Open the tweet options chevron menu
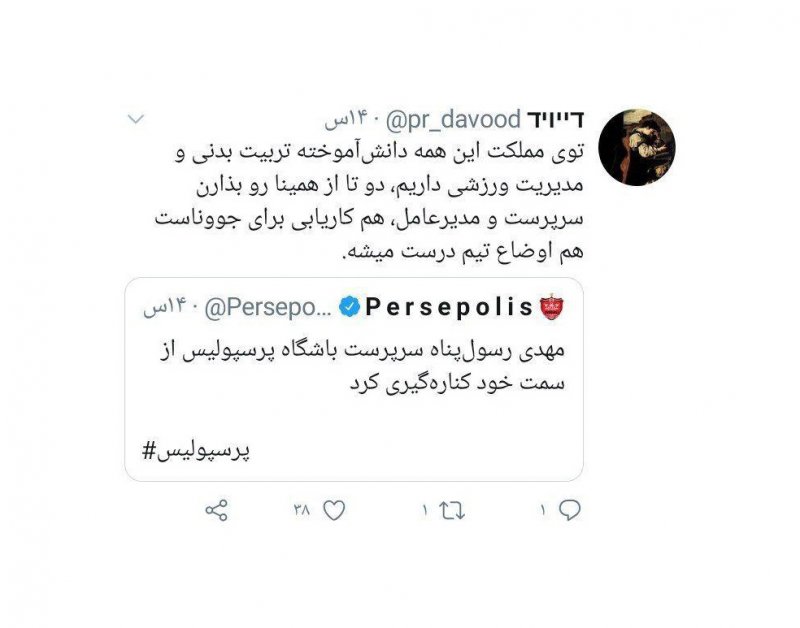 pos(136,119)
